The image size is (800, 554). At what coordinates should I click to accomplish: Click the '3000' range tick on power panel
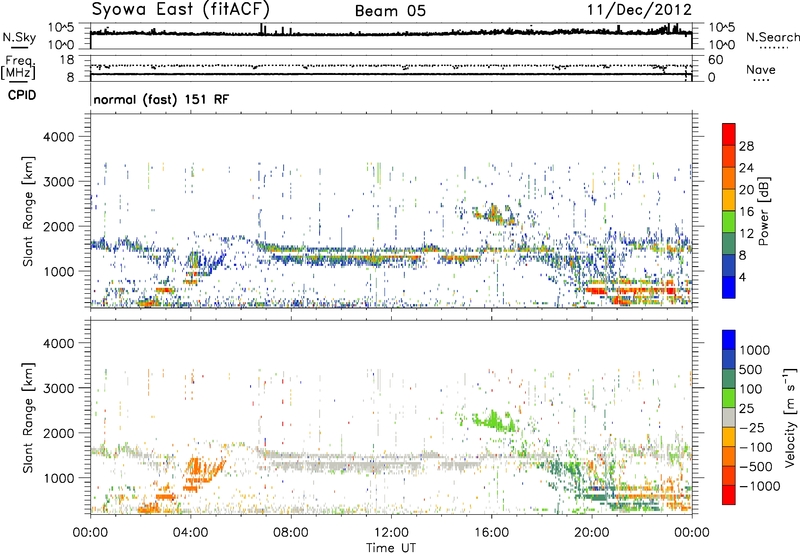59,182
